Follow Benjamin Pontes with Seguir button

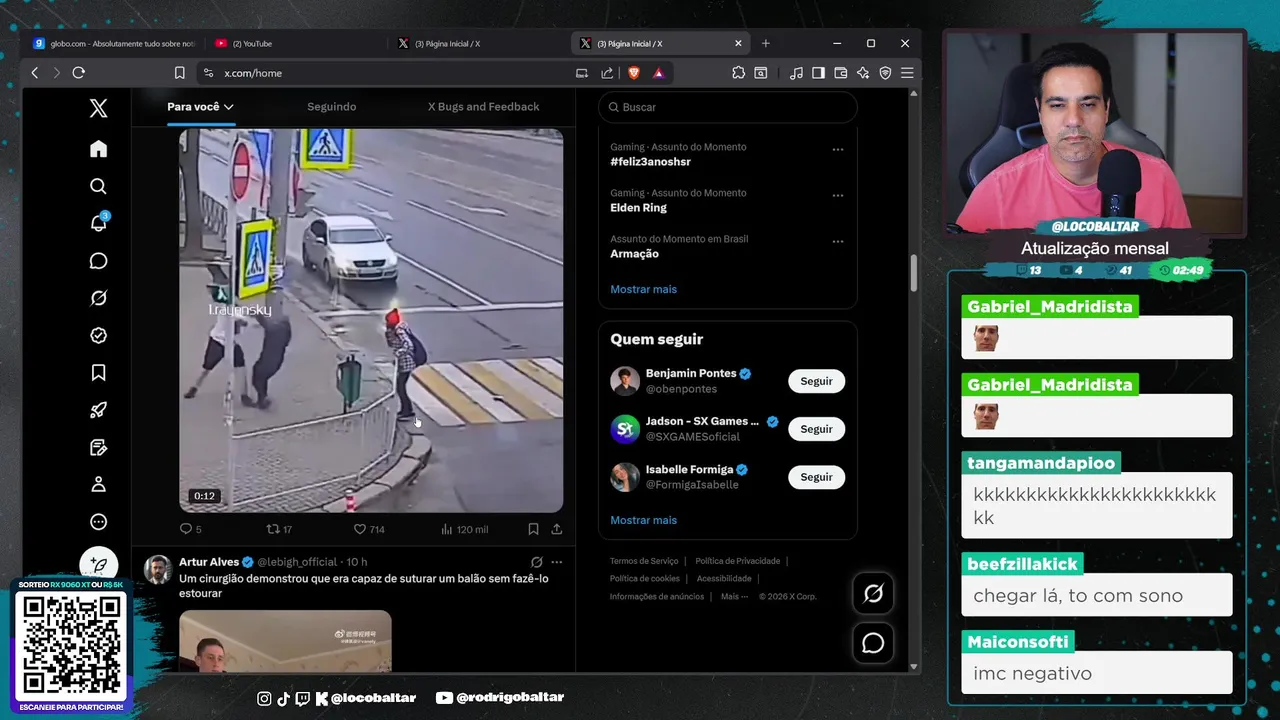click(x=816, y=381)
